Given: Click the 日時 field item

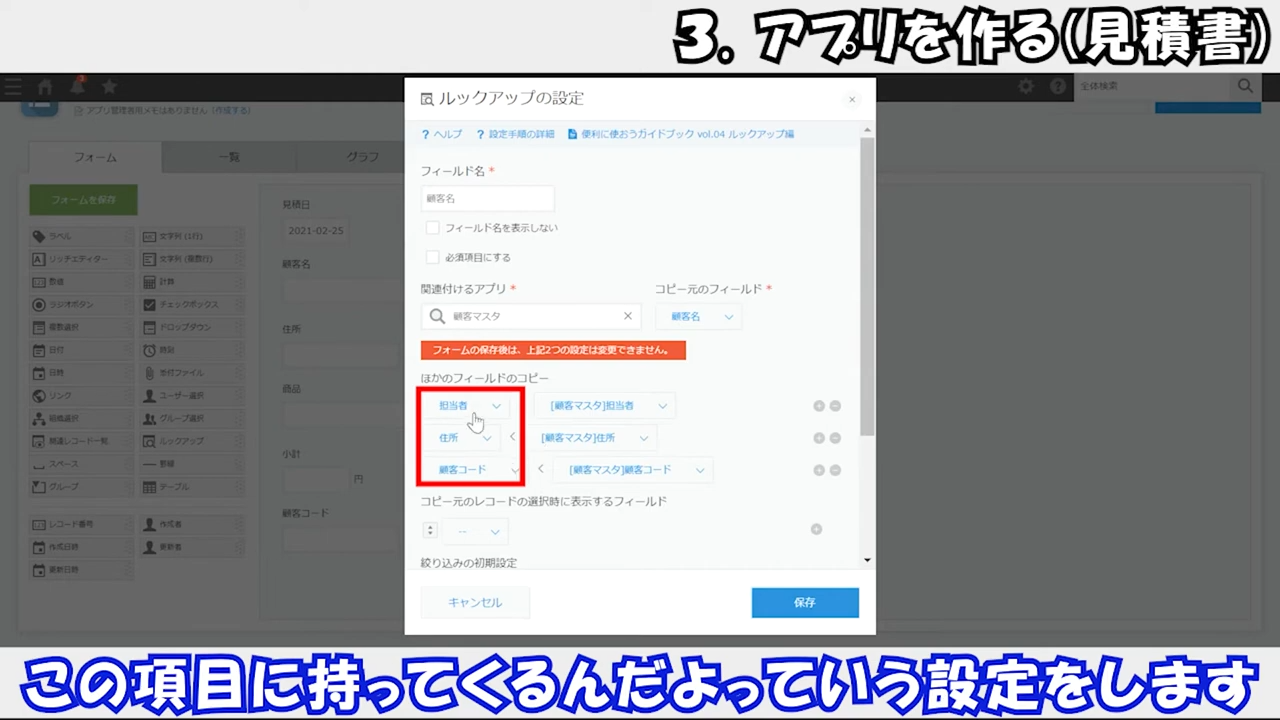Looking at the screenshot, I should (x=80, y=373).
